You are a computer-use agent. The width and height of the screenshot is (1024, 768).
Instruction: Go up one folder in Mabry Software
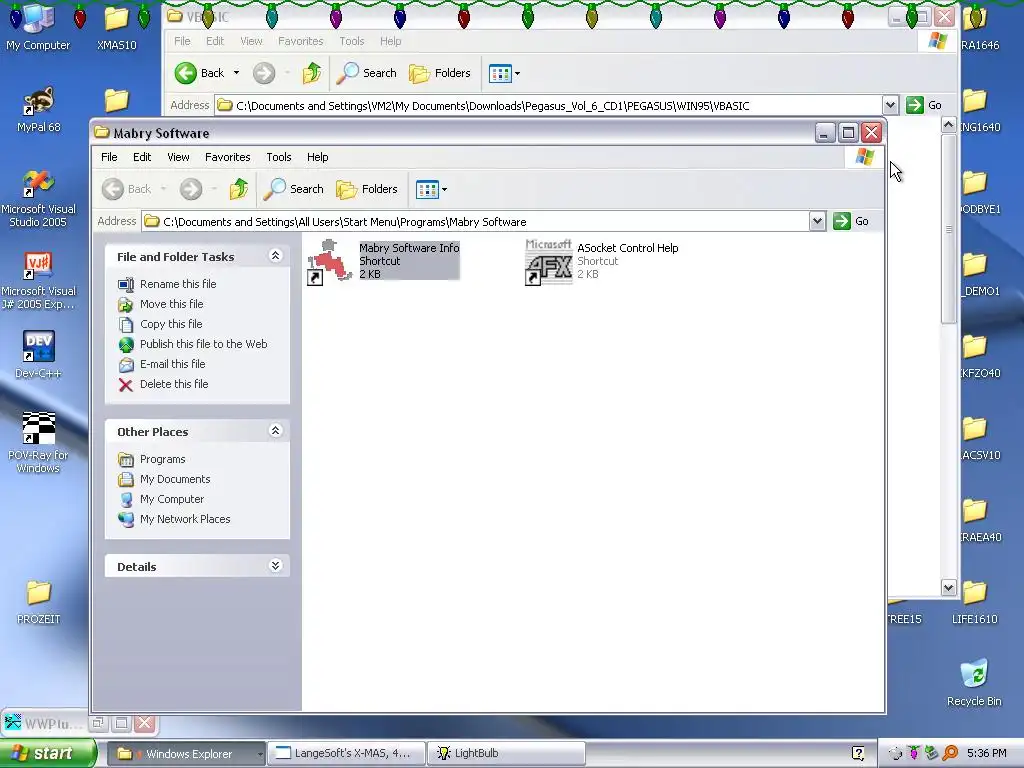tap(239, 189)
